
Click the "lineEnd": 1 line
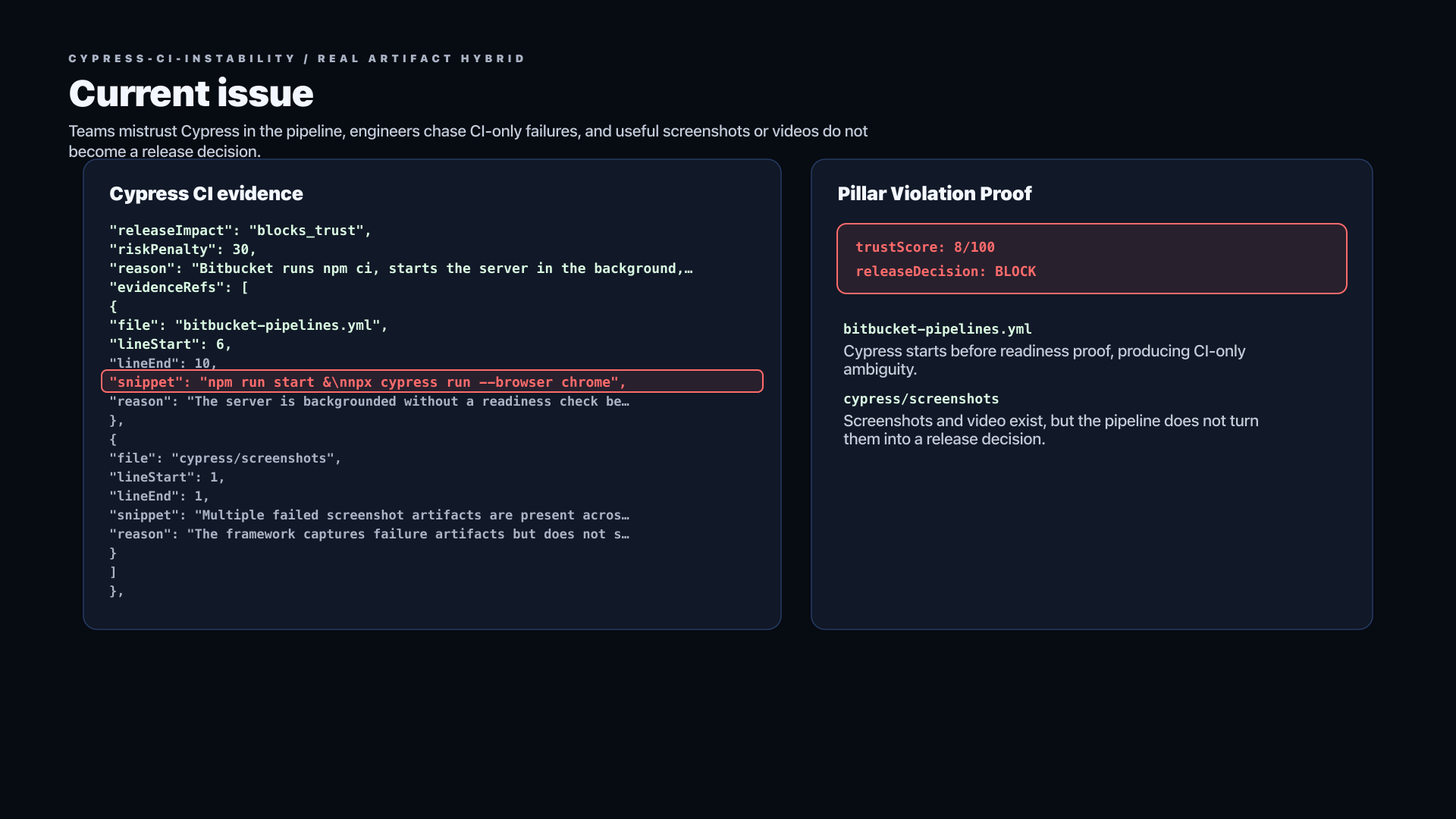click(159, 496)
